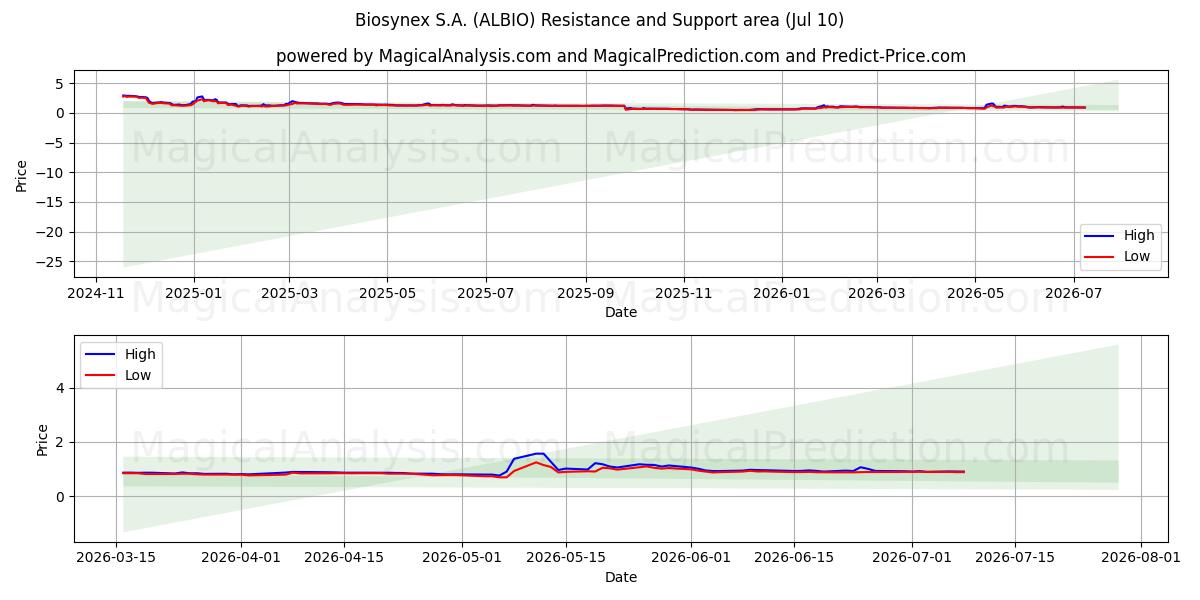
Task: Click the bottom chart x-axis label '2026-03-15'
Action: [117, 559]
